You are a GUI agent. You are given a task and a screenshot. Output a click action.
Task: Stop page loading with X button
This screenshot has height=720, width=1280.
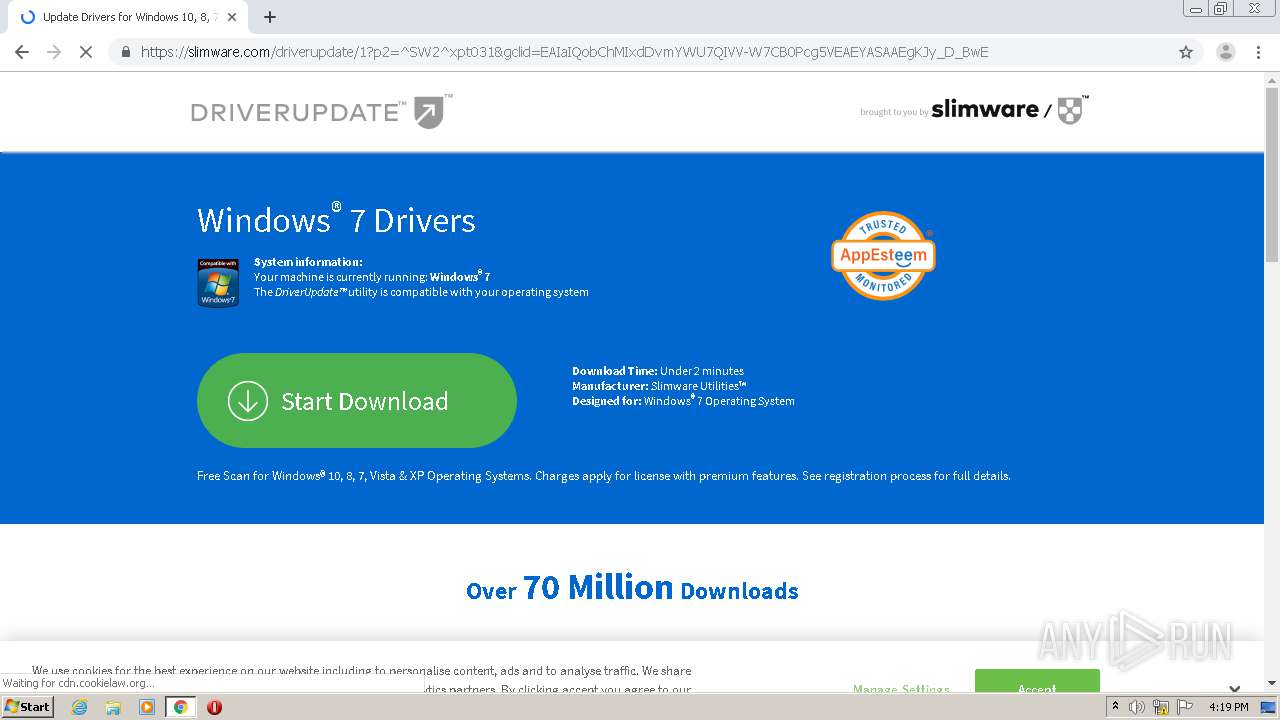click(x=86, y=52)
